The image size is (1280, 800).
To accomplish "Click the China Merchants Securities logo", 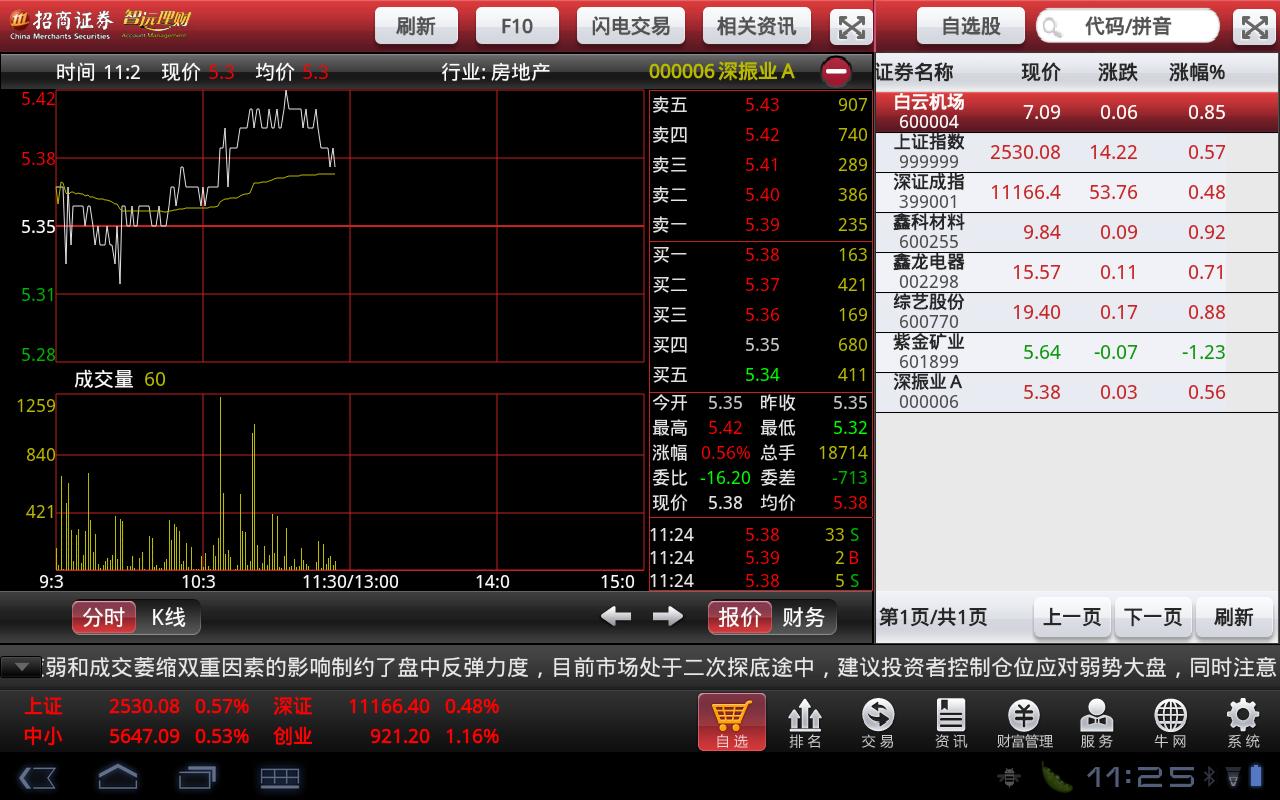I will pyautogui.click(x=60, y=24).
